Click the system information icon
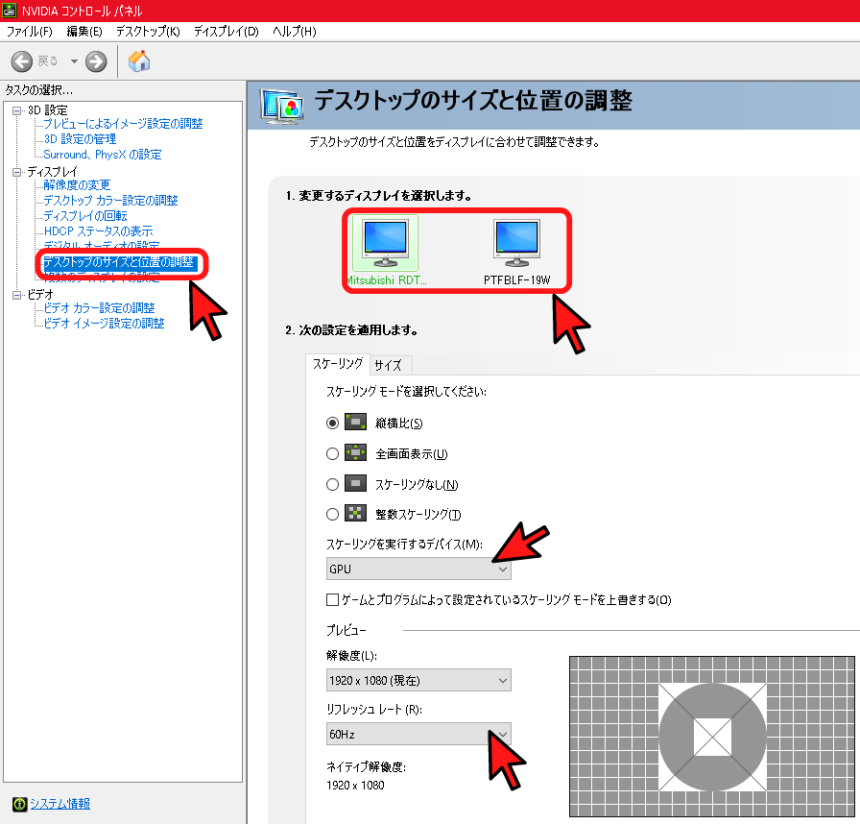 (x=19, y=804)
